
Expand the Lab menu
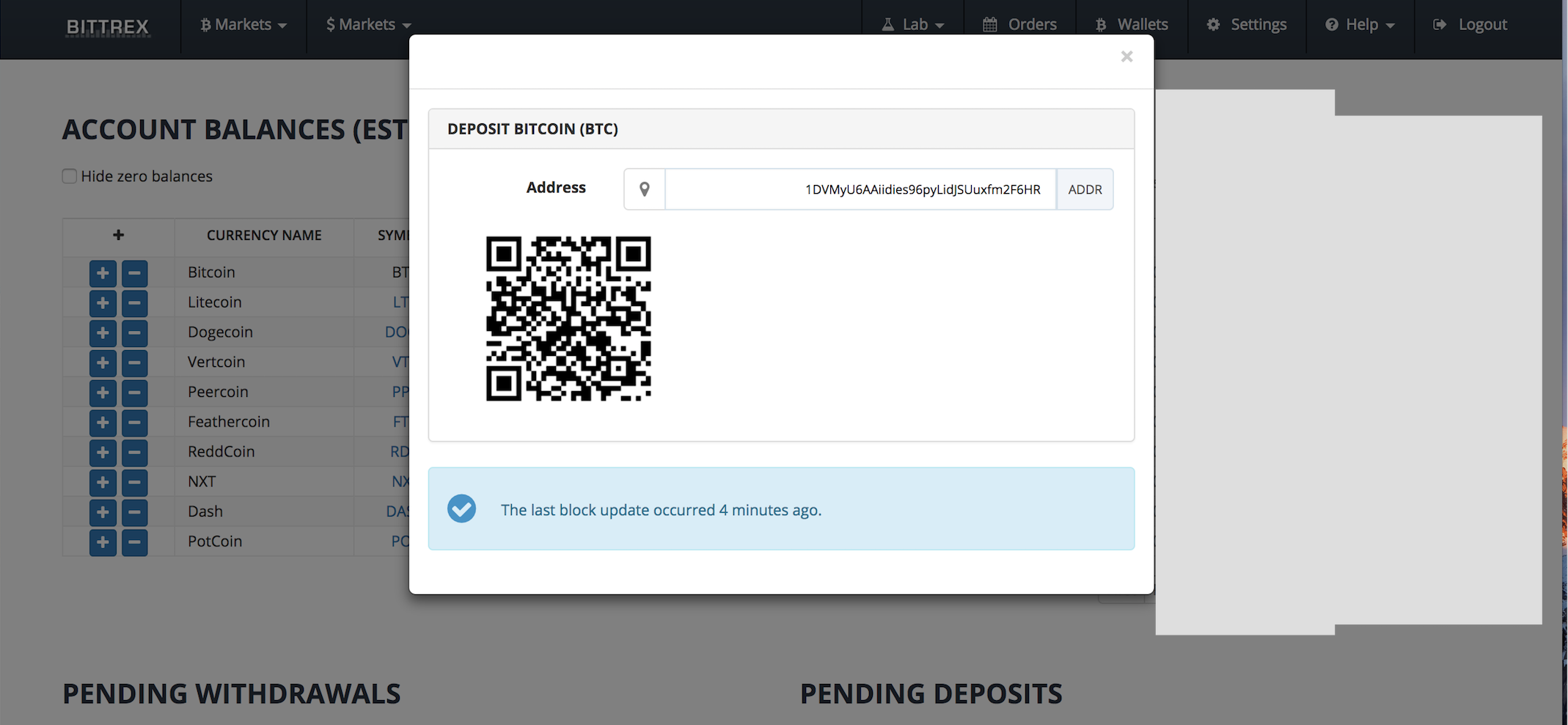click(x=913, y=25)
